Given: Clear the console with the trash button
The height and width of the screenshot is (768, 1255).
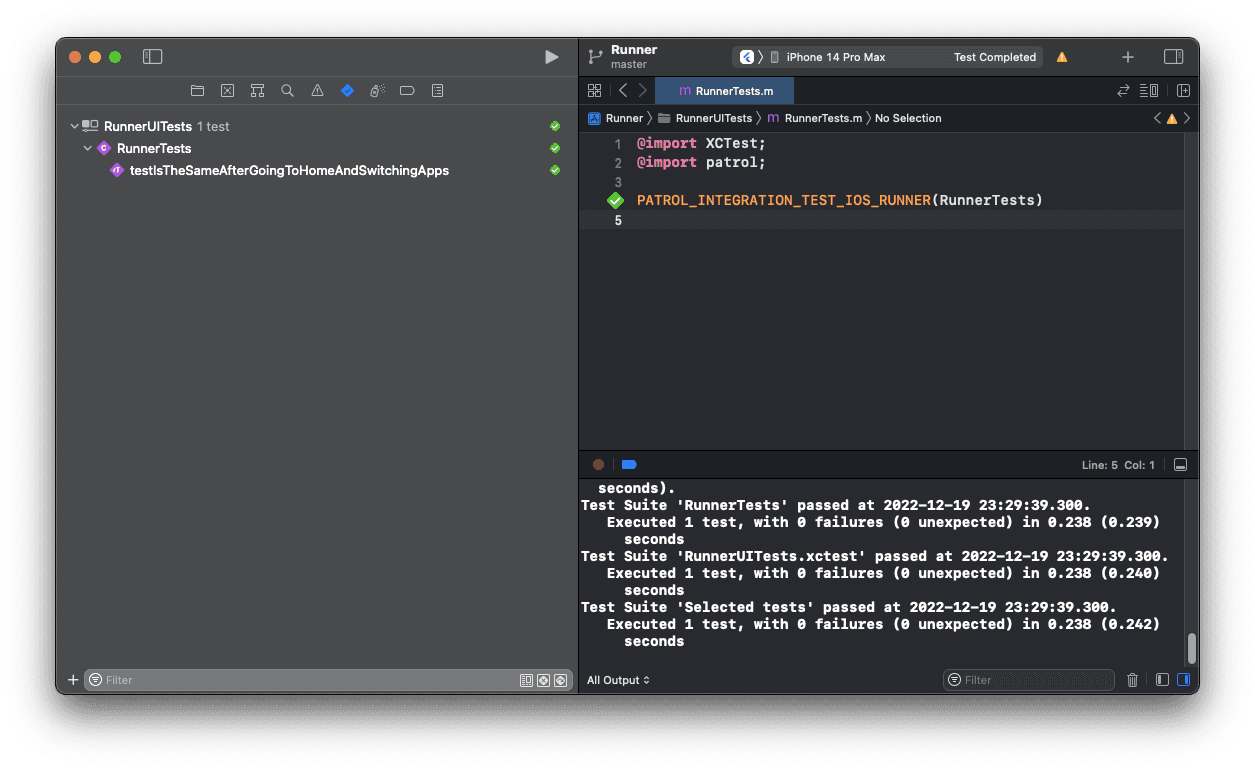Looking at the screenshot, I should (x=1132, y=680).
